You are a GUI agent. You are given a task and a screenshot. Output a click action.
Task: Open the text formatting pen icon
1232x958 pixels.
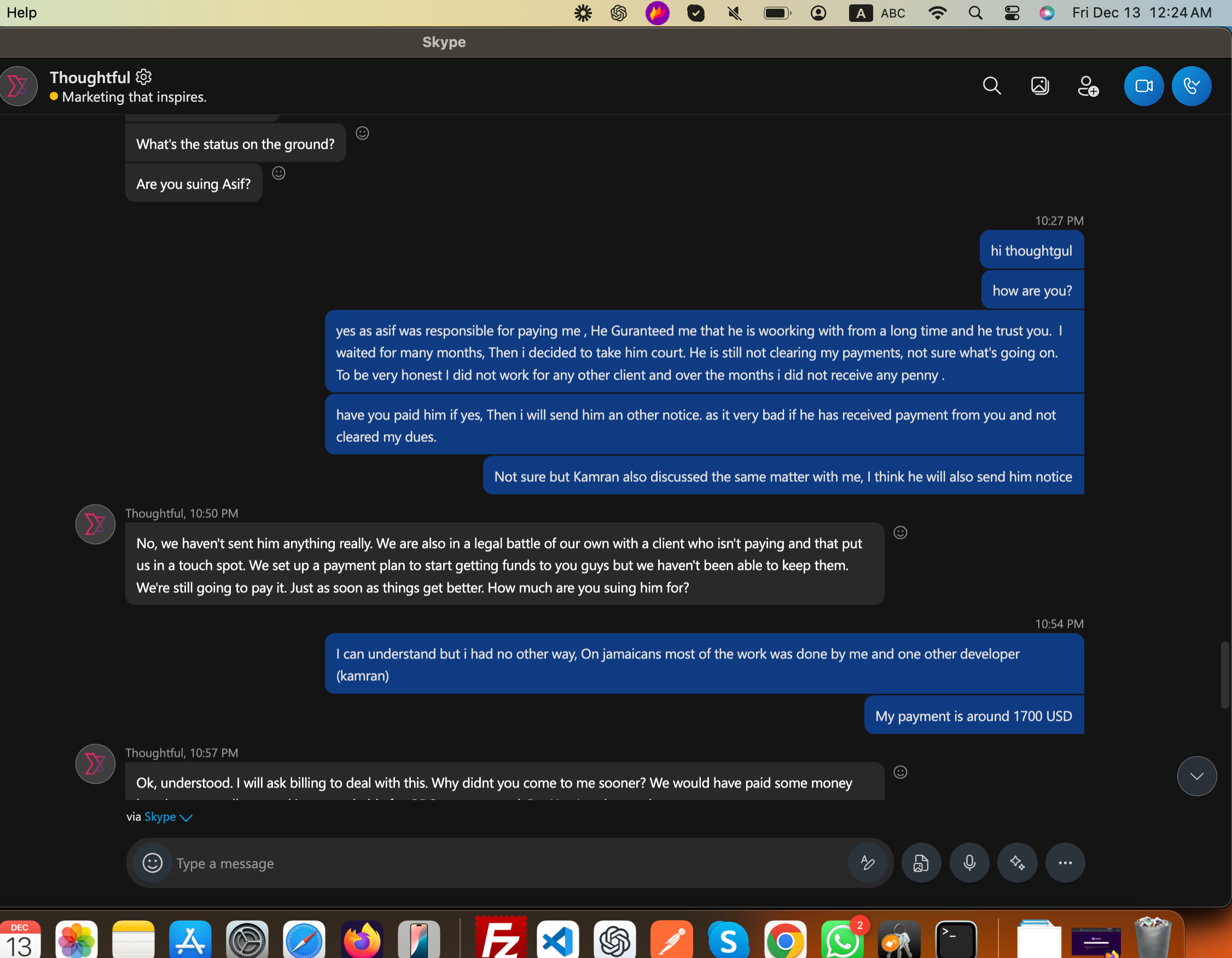[x=868, y=863]
